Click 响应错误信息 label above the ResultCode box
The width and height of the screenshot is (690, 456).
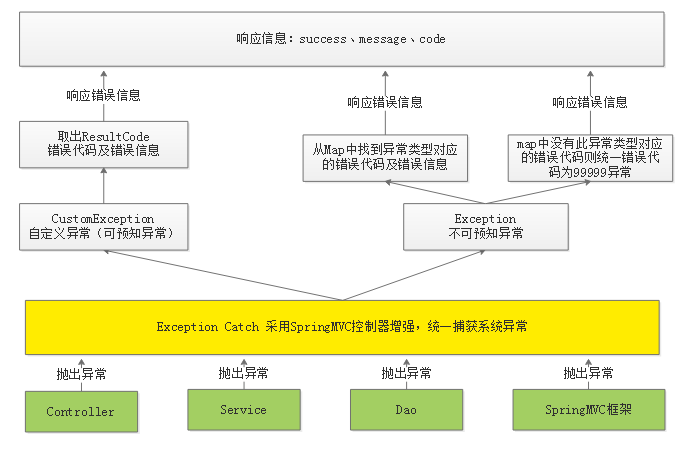click(x=103, y=96)
